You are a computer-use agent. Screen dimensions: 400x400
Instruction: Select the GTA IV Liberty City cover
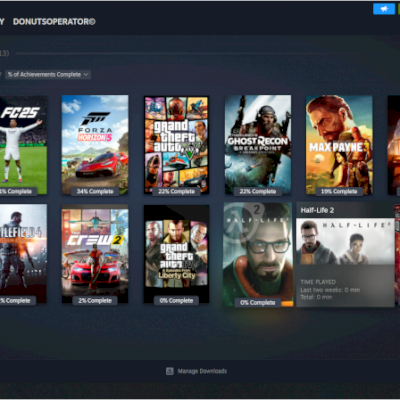tap(176, 254)
